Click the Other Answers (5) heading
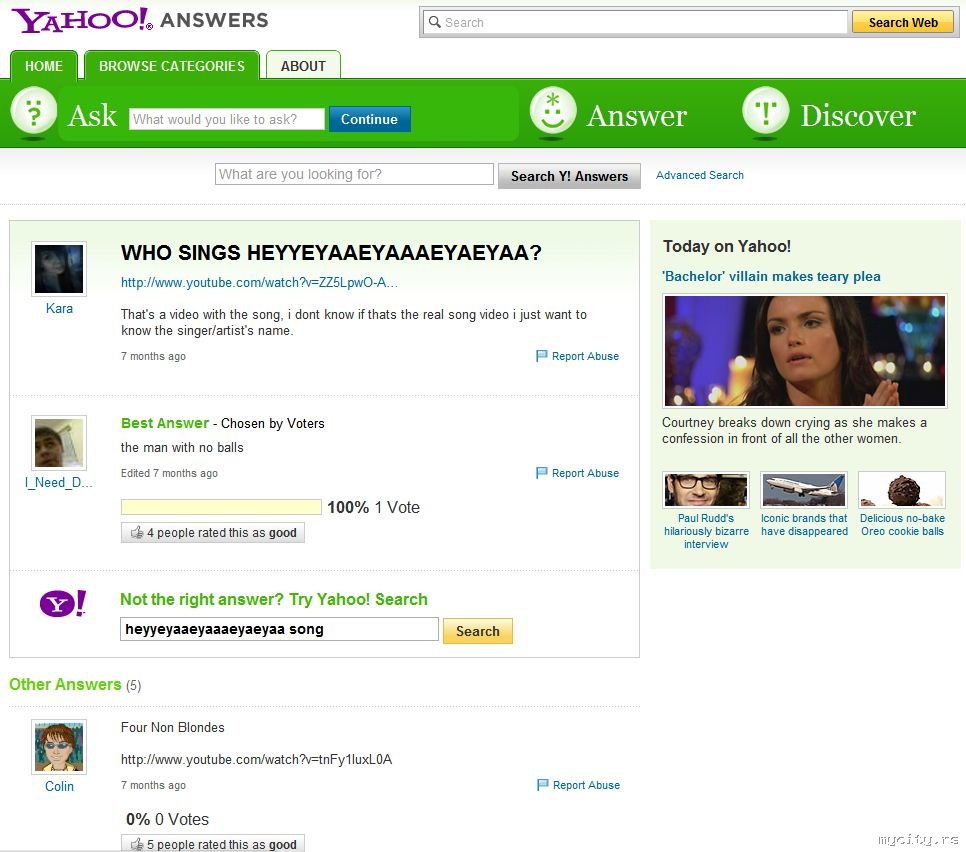This screenshot has height=852, width=966. (75, 684)
